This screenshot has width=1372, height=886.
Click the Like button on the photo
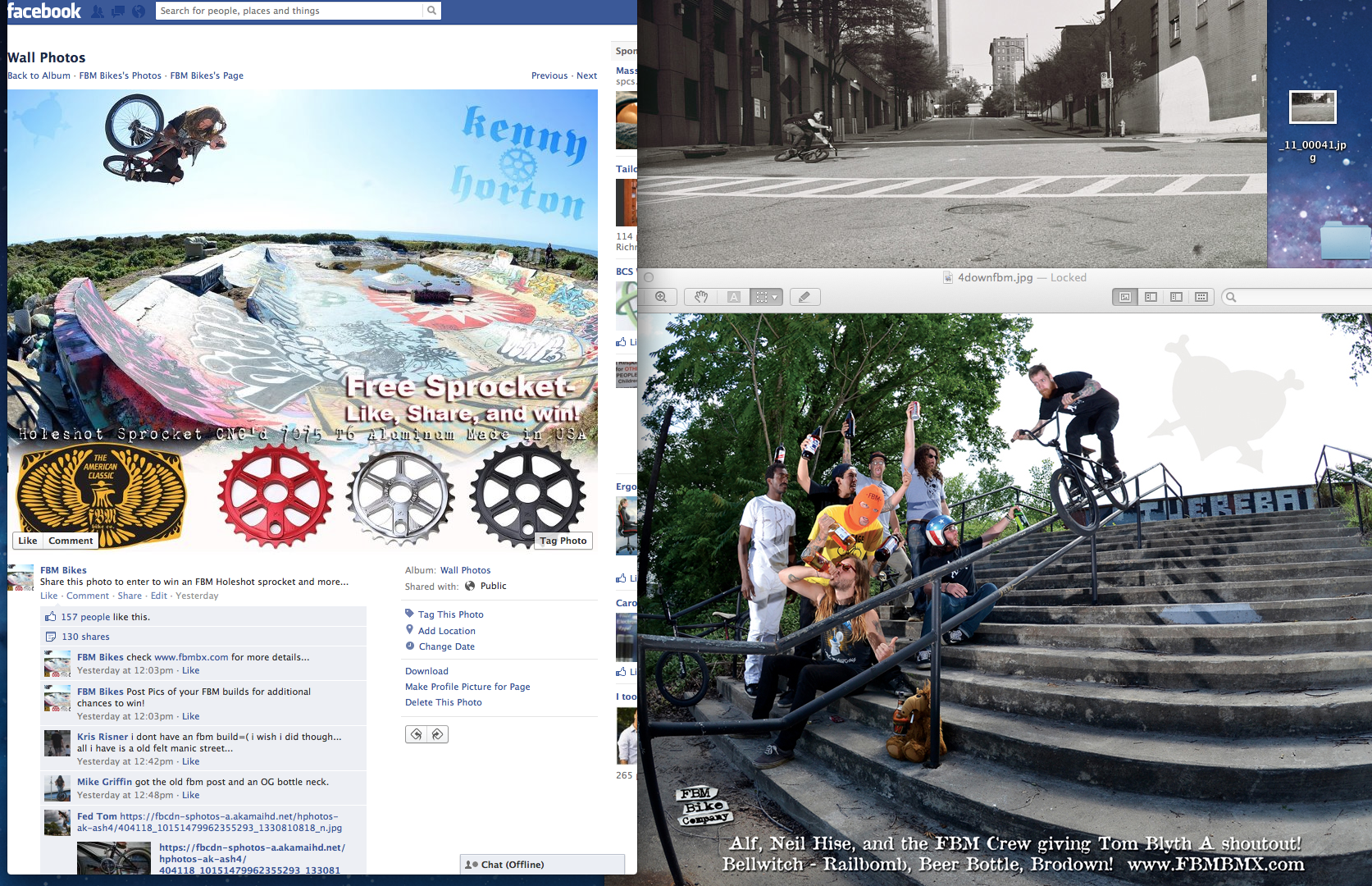tap(28, 541)
